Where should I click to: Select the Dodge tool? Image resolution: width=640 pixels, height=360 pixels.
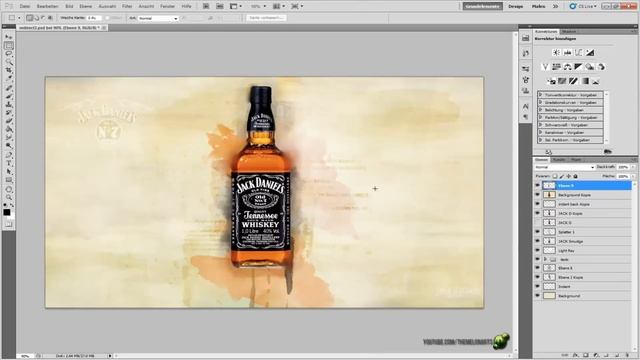[x=9, y=146]
